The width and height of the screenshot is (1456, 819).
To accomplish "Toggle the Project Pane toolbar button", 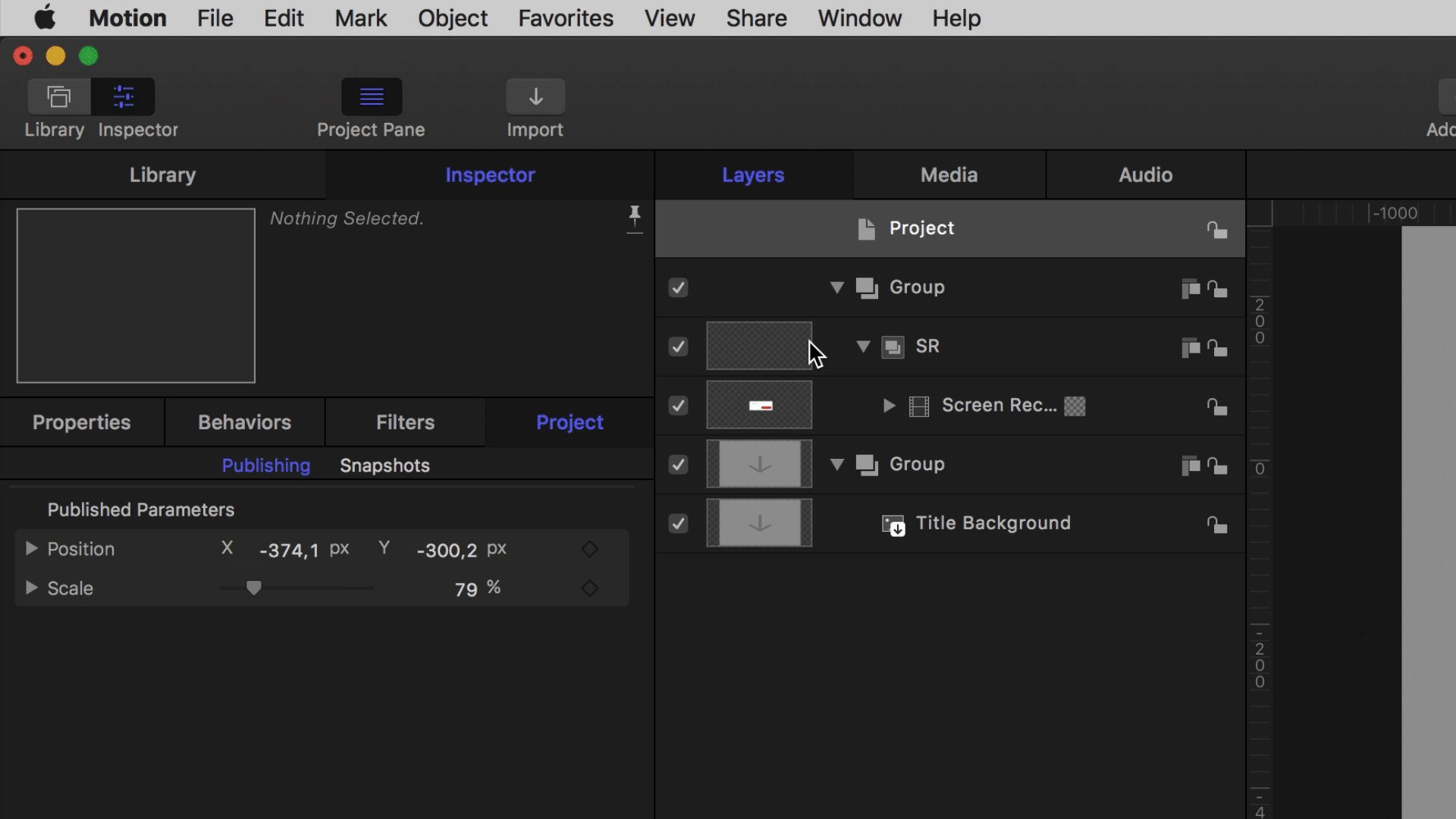I will pyautogui.click(x=372, y=97).
